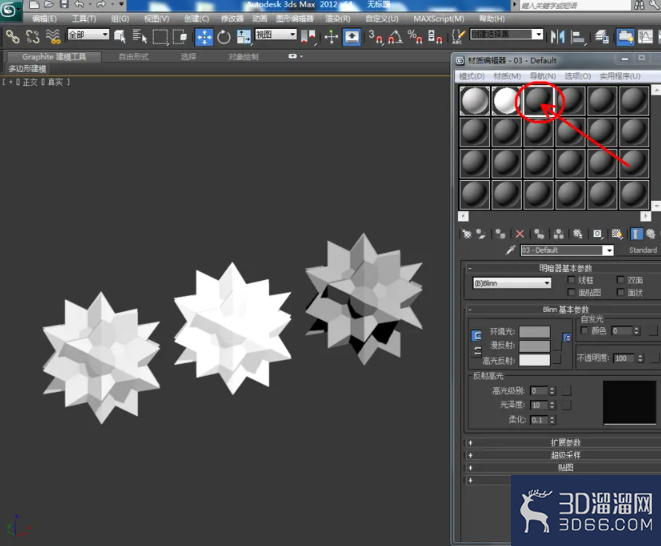Click Material ID Channel icon
The height and width of the screenshot is (546, 661).
(x=597, y=234)
